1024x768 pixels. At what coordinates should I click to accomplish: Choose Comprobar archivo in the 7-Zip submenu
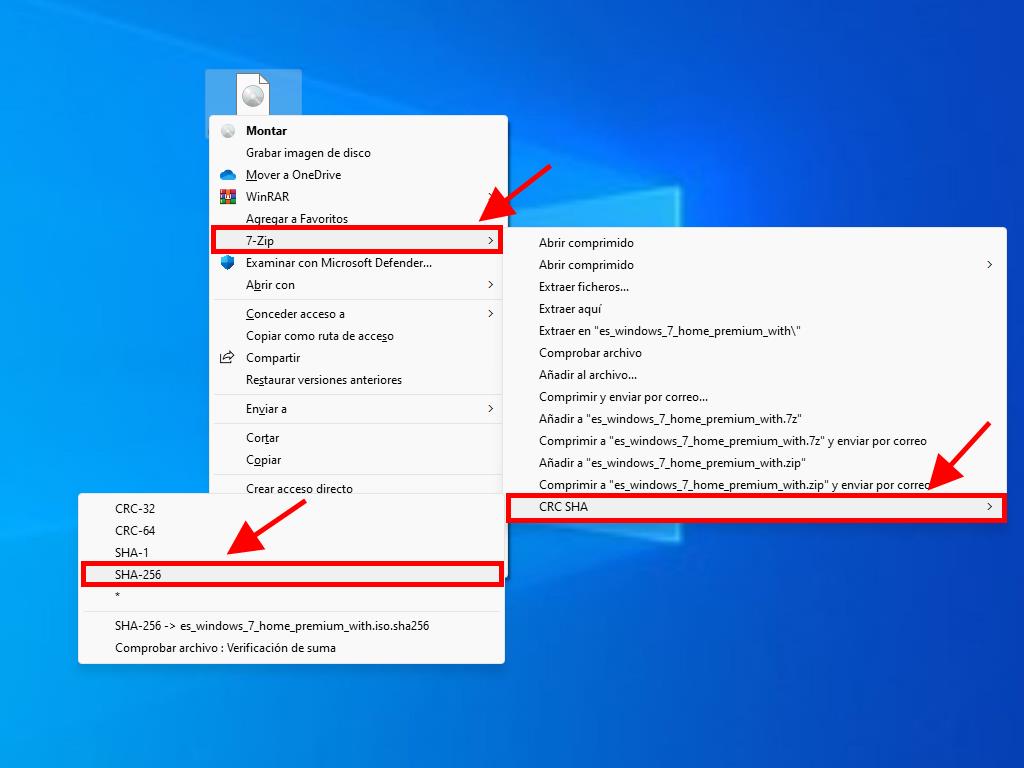[756, 353]
